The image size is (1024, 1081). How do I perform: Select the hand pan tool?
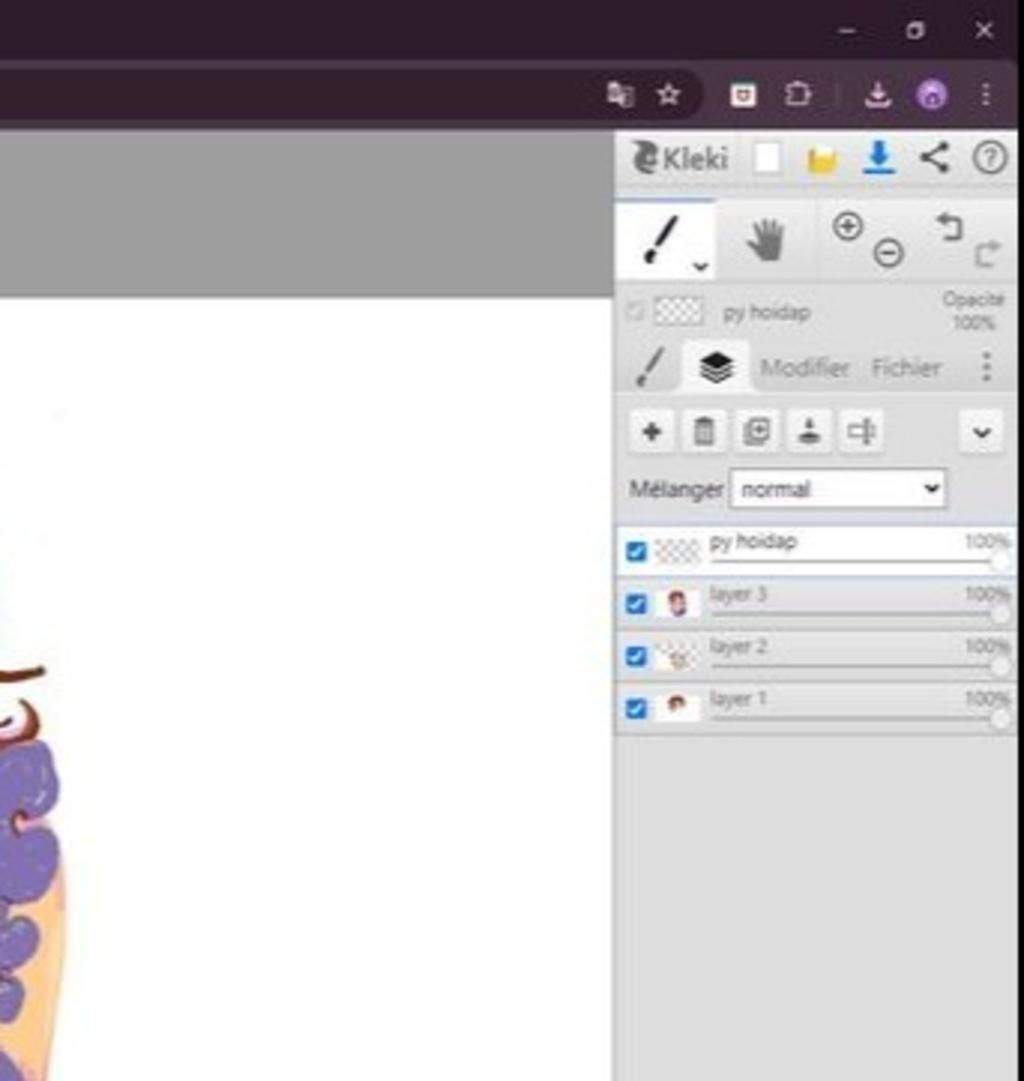click(765, 239)
